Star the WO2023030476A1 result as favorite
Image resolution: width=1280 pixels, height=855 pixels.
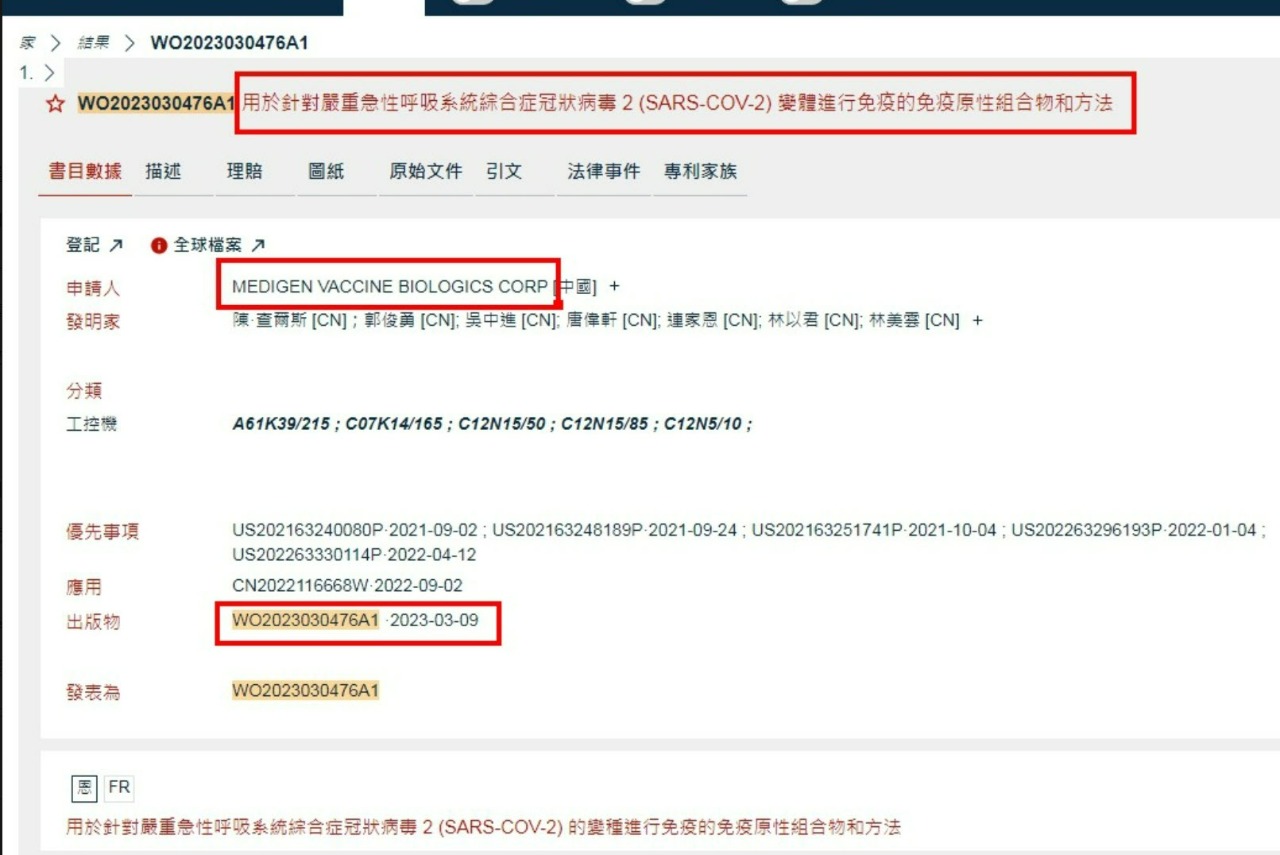pyautogui.click(x=56, y=104)
